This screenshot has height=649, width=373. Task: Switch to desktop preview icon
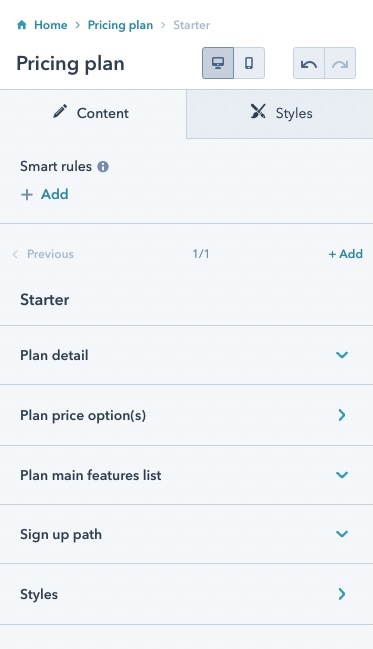click(x=218, y=63)
